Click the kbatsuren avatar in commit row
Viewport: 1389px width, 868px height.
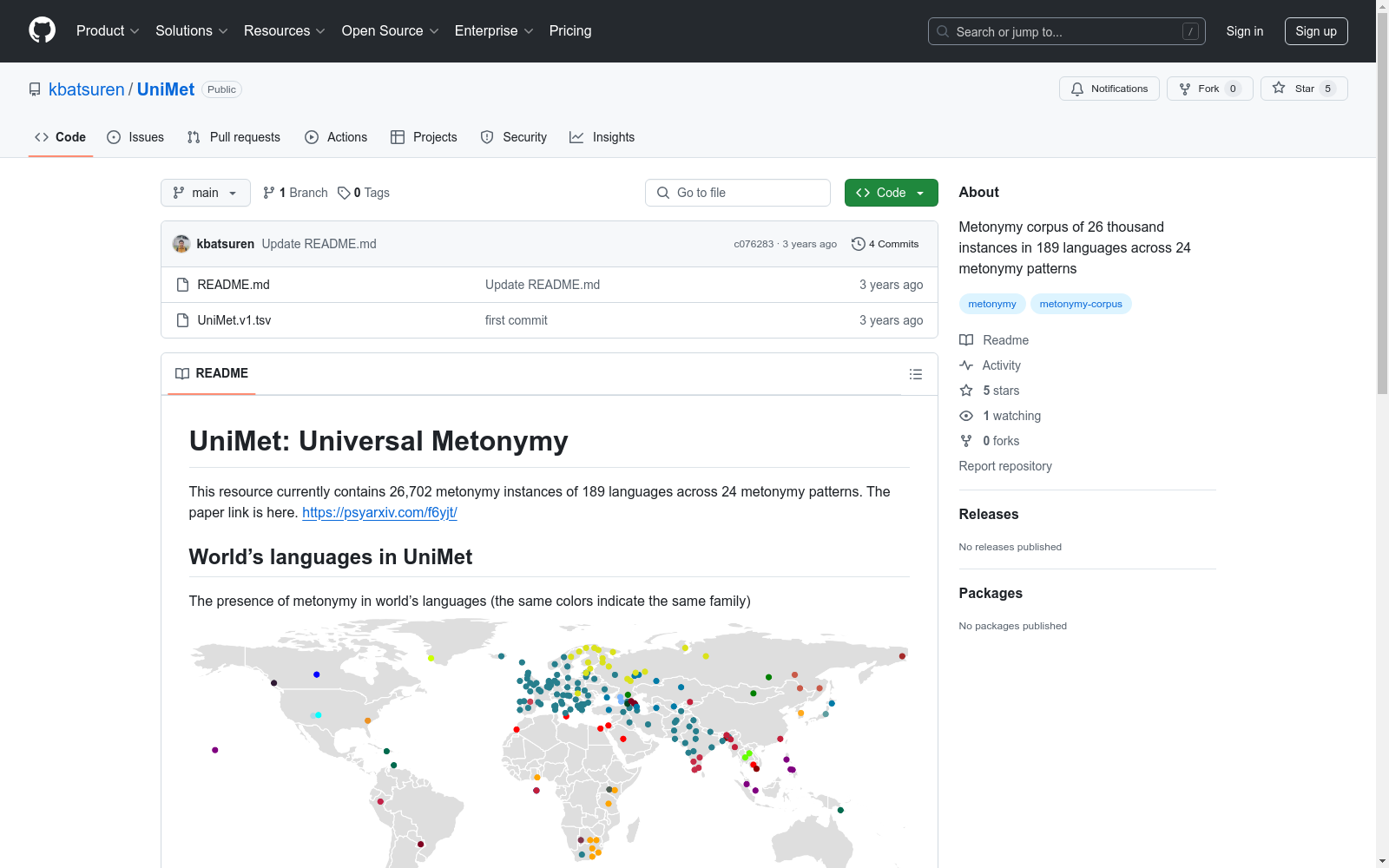click(x=181, y=244)
